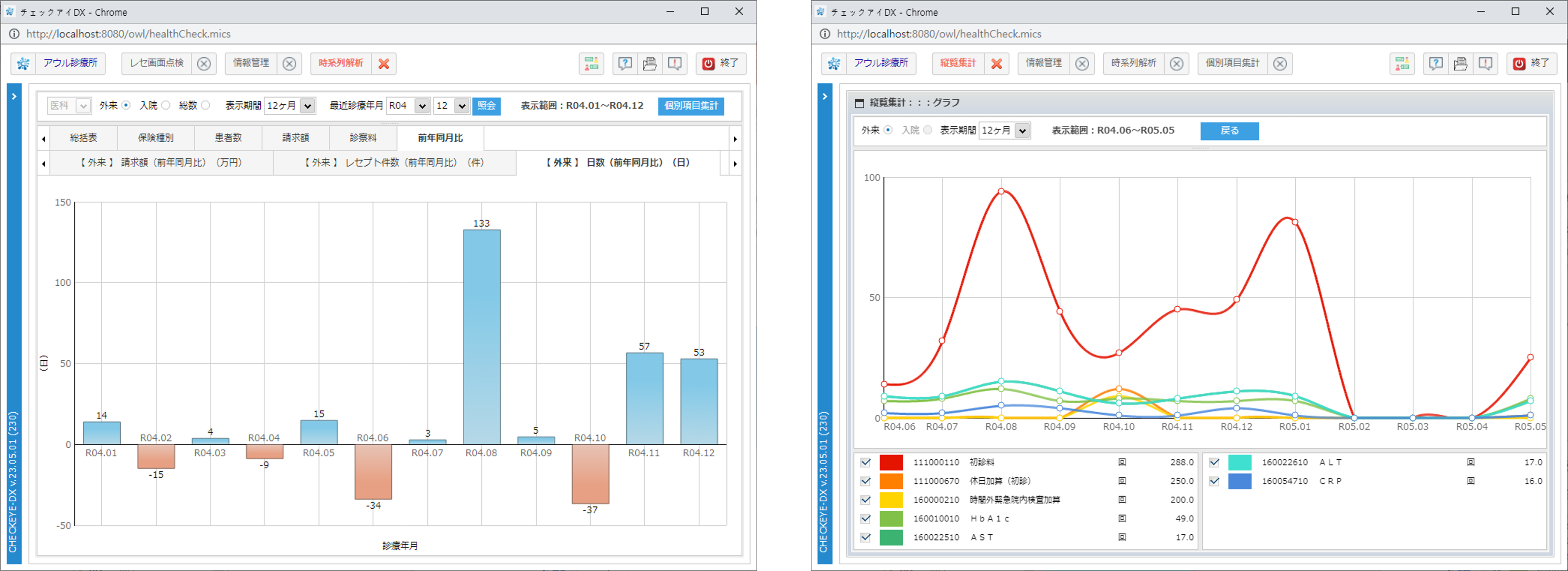Click the blue 個別項目集計 button in left window
1568x571 pixels.
pos(691,106)
